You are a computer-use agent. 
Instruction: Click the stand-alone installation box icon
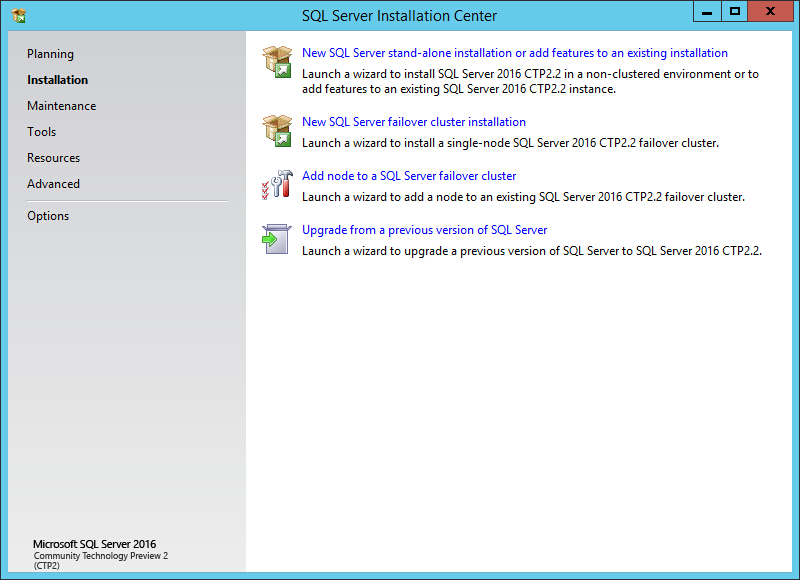(277, 62)
